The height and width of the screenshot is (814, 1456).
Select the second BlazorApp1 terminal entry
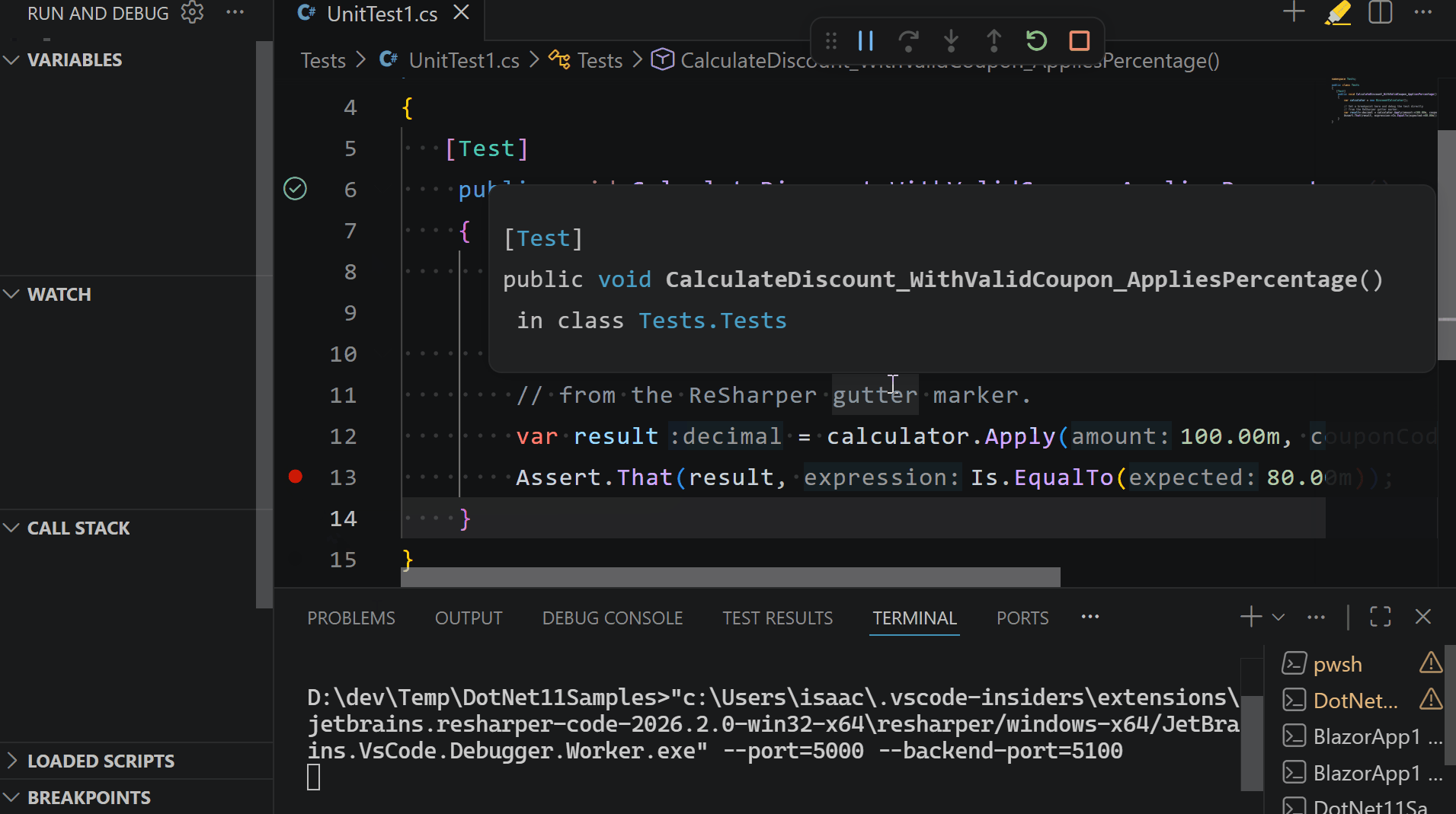pos(1362,774)
